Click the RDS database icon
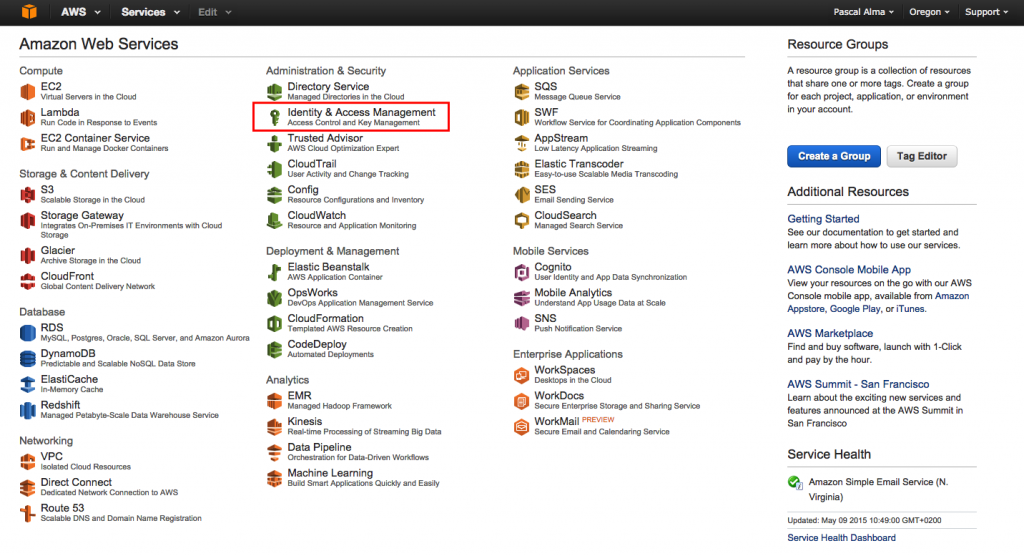The image size is (1024, 556). coord(27,333)
